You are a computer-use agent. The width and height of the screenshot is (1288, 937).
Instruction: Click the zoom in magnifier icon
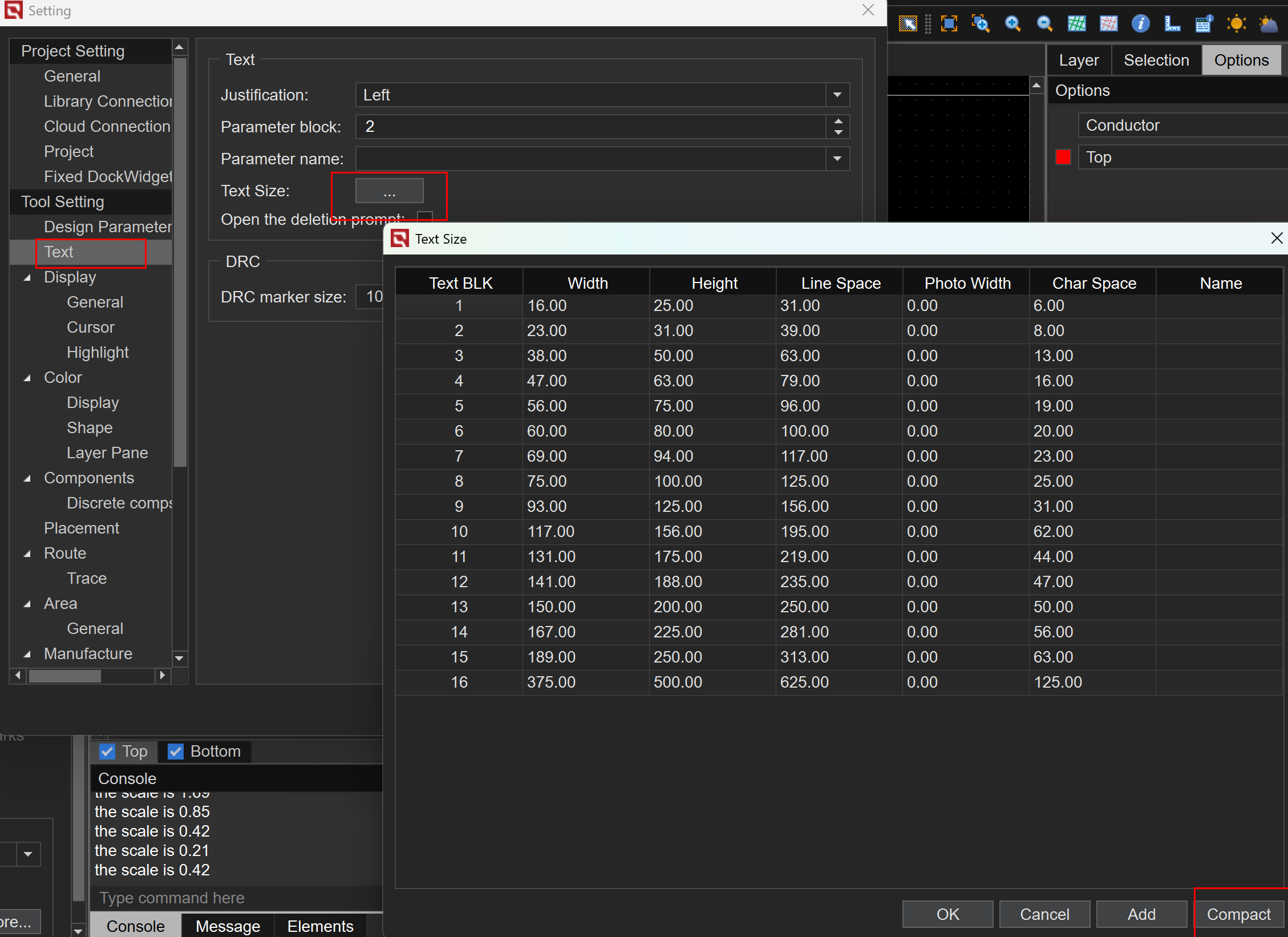(x=1012, y=23)
